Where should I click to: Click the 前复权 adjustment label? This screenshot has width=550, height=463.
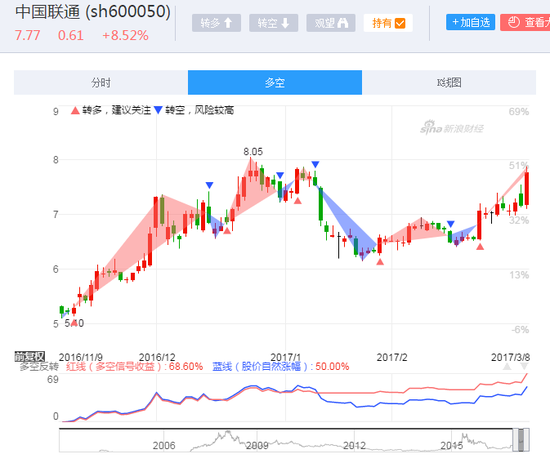29,356
